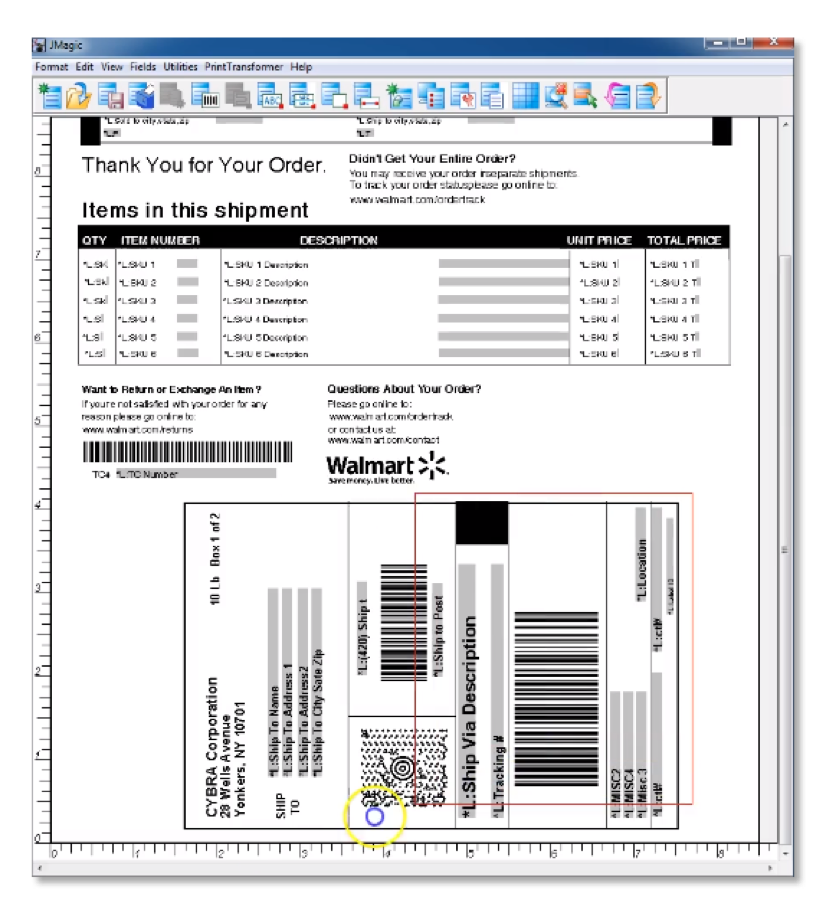Select the Walmart logo on the canvas
Viewport: 824px width, 912px height.
387,467
